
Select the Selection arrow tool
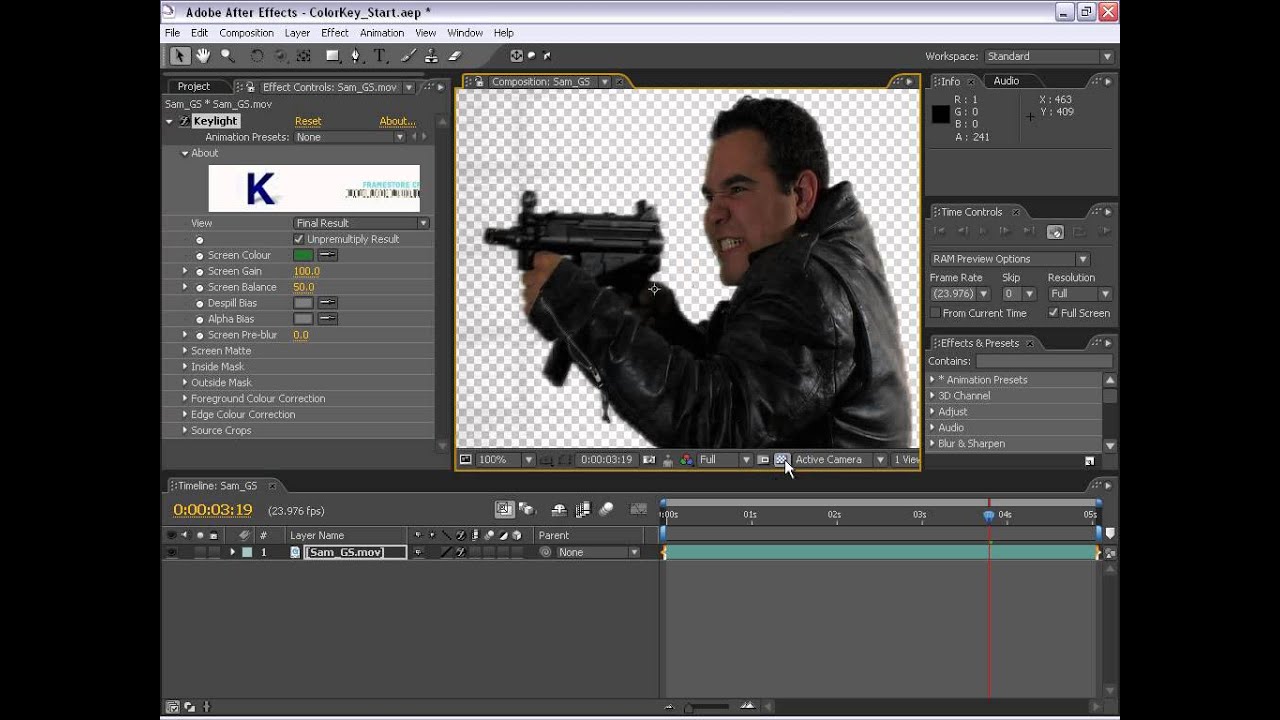179,56
